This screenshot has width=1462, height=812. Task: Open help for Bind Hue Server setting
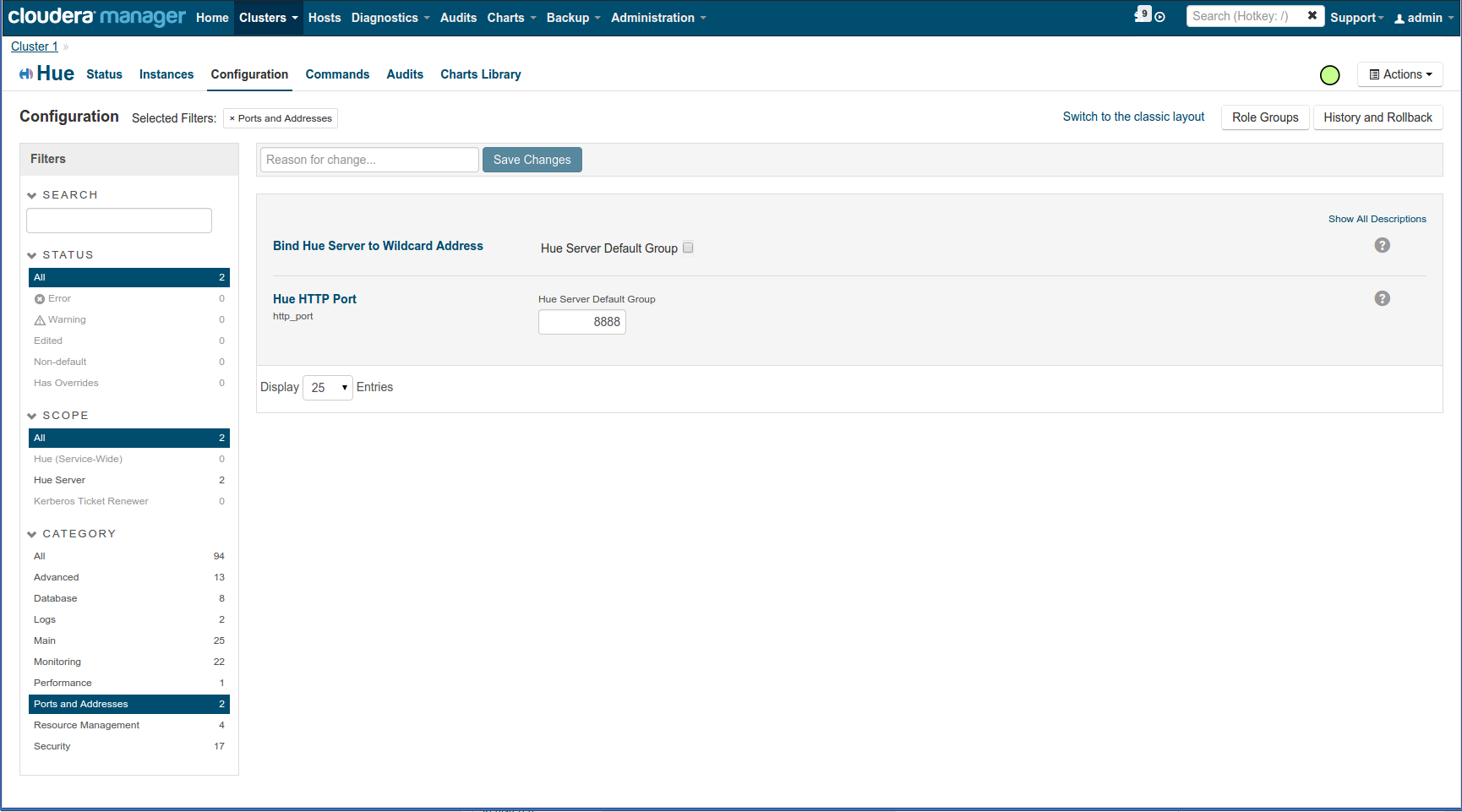click(1382, 245)
